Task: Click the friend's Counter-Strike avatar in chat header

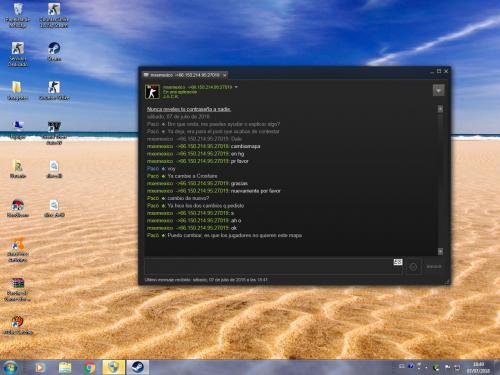Action: (x=152, y=92)
